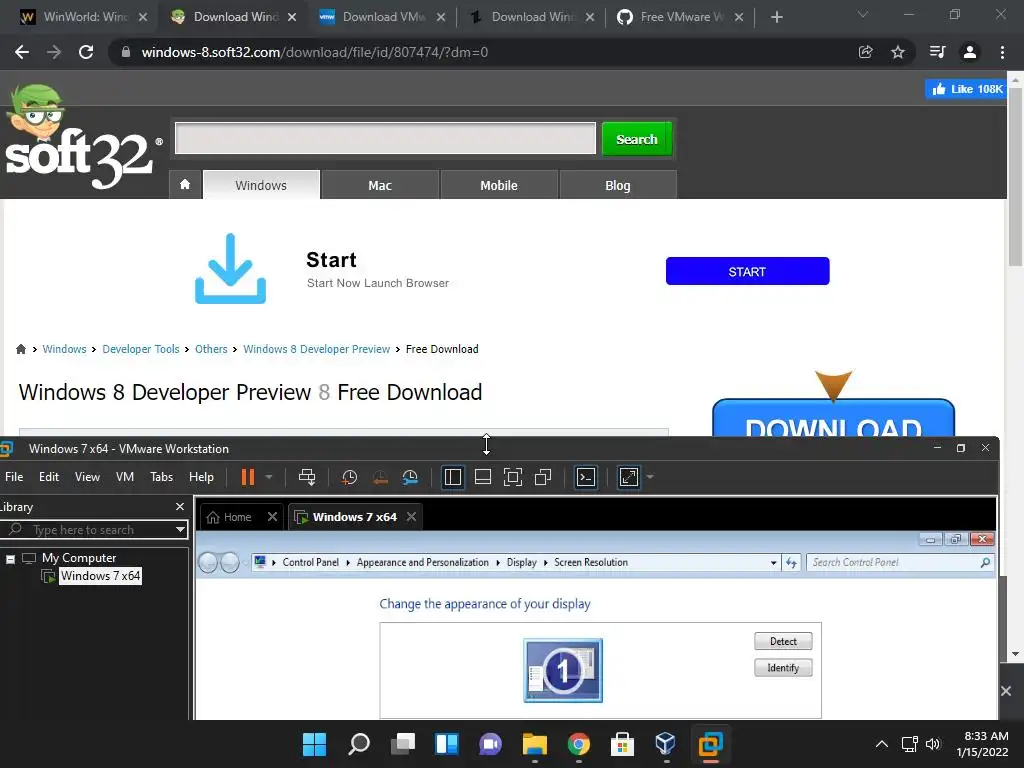Image resolution: width=1024 pixels, height=768 pixels.
Task: Bookmark this page with the star icon
Action: (x=898, y=52)
